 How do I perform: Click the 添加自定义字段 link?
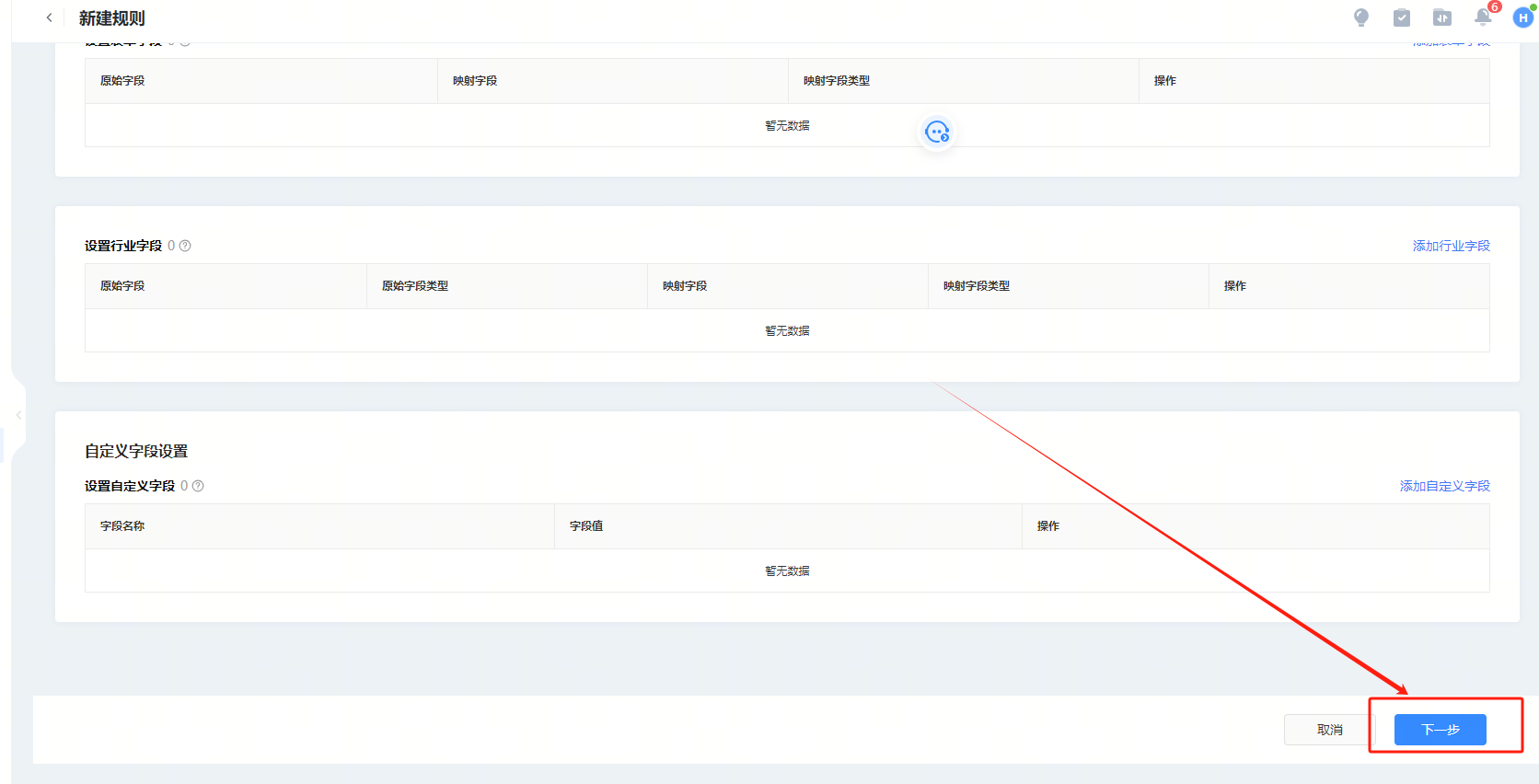click(x=1444, y=486)
